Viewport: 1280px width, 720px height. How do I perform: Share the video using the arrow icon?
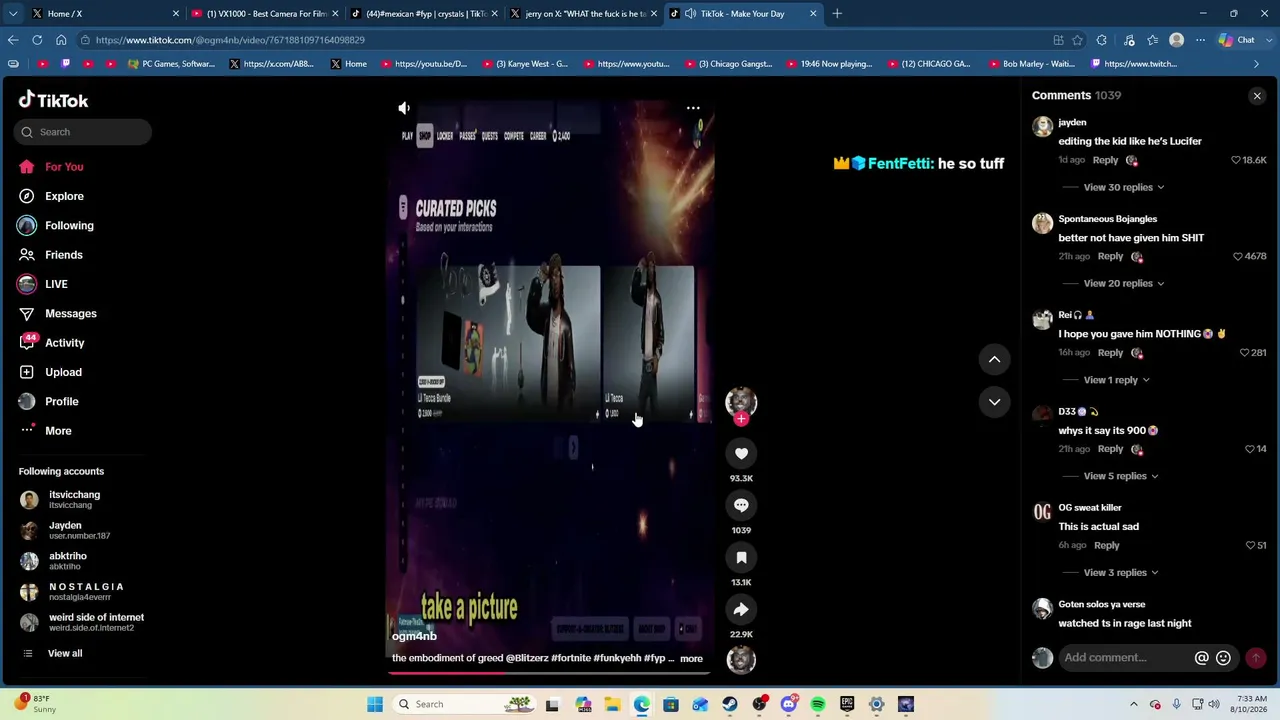click(741, 610)
